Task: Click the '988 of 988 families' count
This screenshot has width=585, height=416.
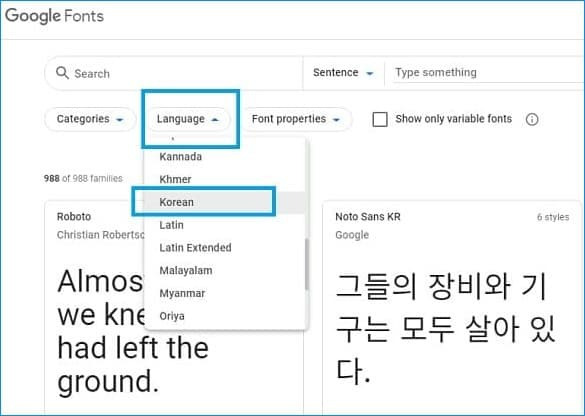Action: pyautogui.click(x=83, y=178)
